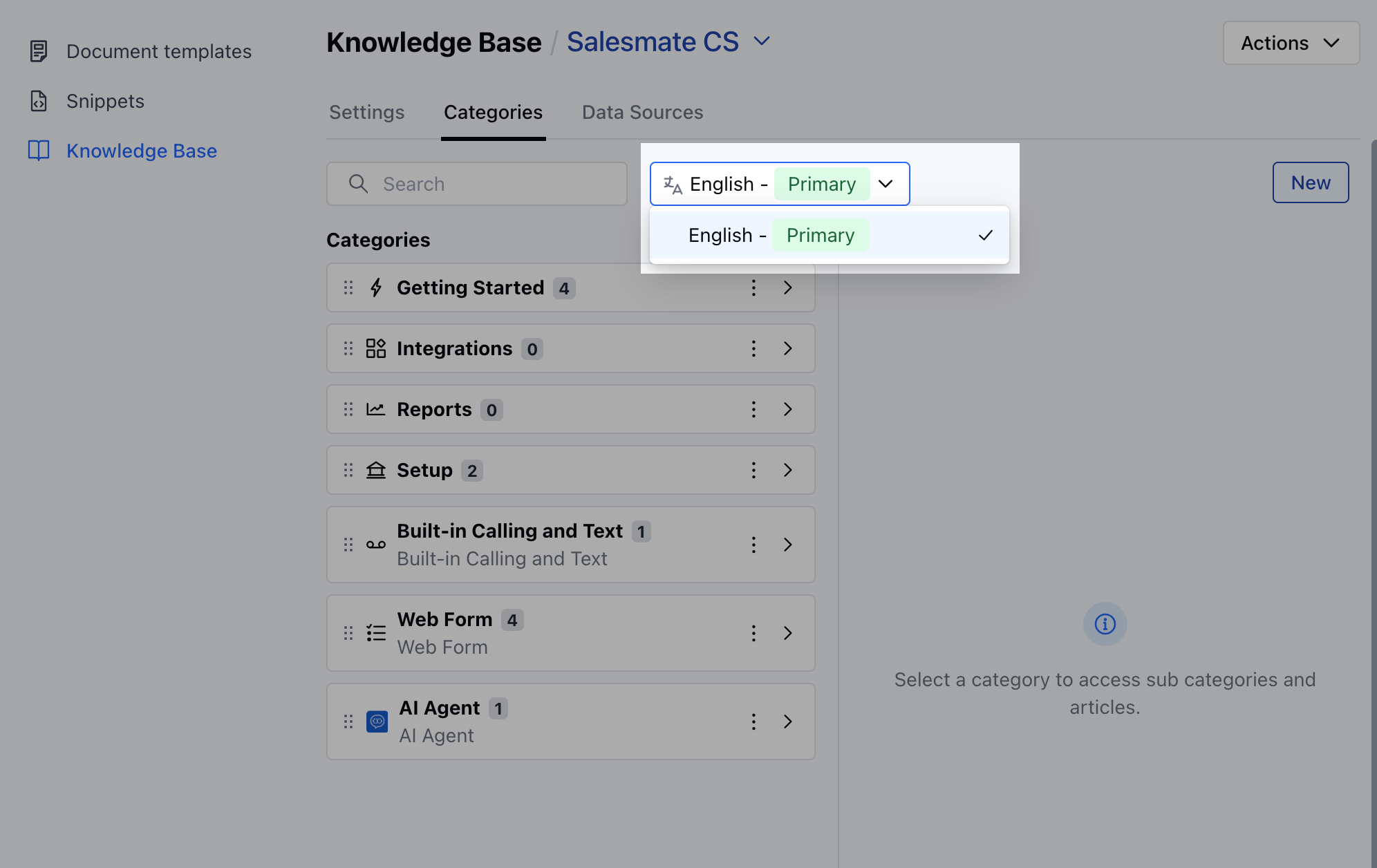Click the drag handle for Web Form

pyautogui.click(x=348, y=633)
